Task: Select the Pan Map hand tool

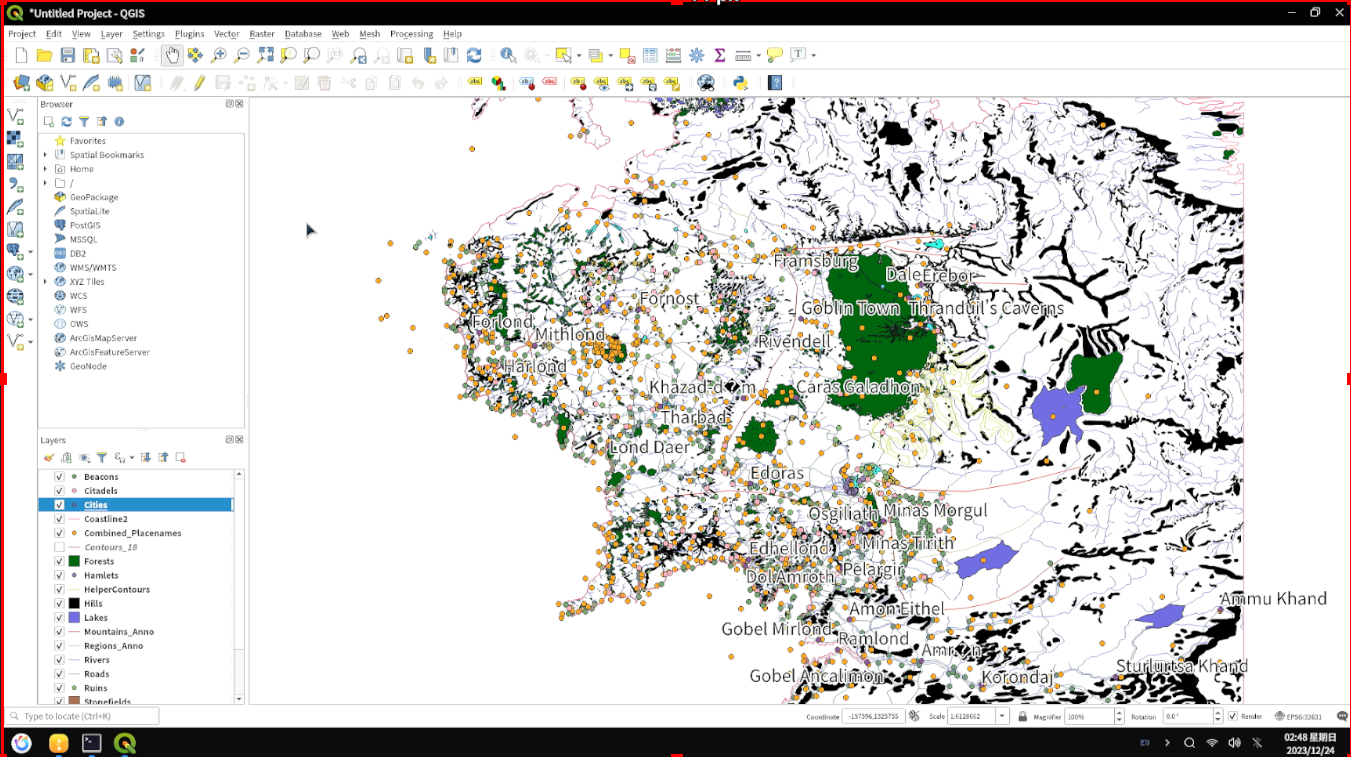Action: pyautogui.click(x=172, y=55)
